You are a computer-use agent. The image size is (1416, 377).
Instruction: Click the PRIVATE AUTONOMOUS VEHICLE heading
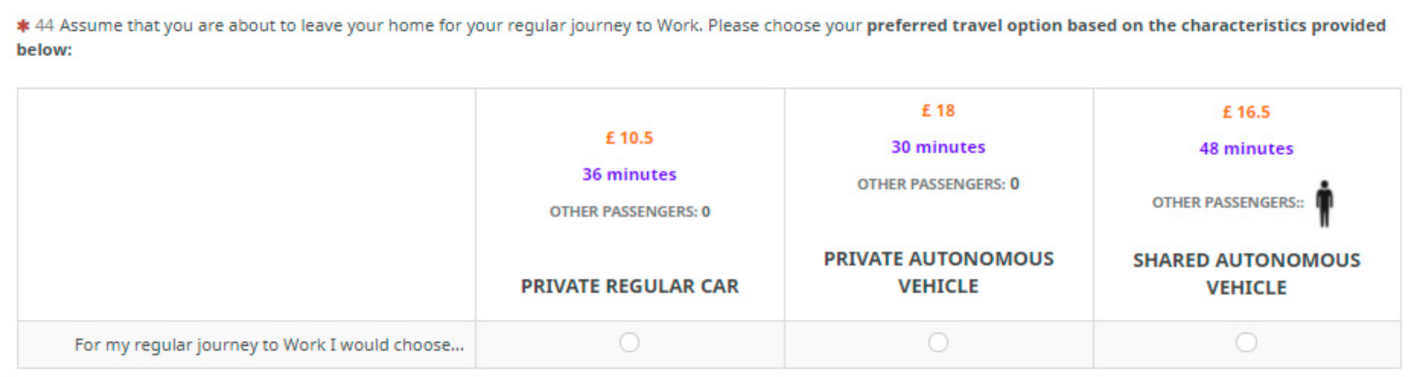click(938, 272)
